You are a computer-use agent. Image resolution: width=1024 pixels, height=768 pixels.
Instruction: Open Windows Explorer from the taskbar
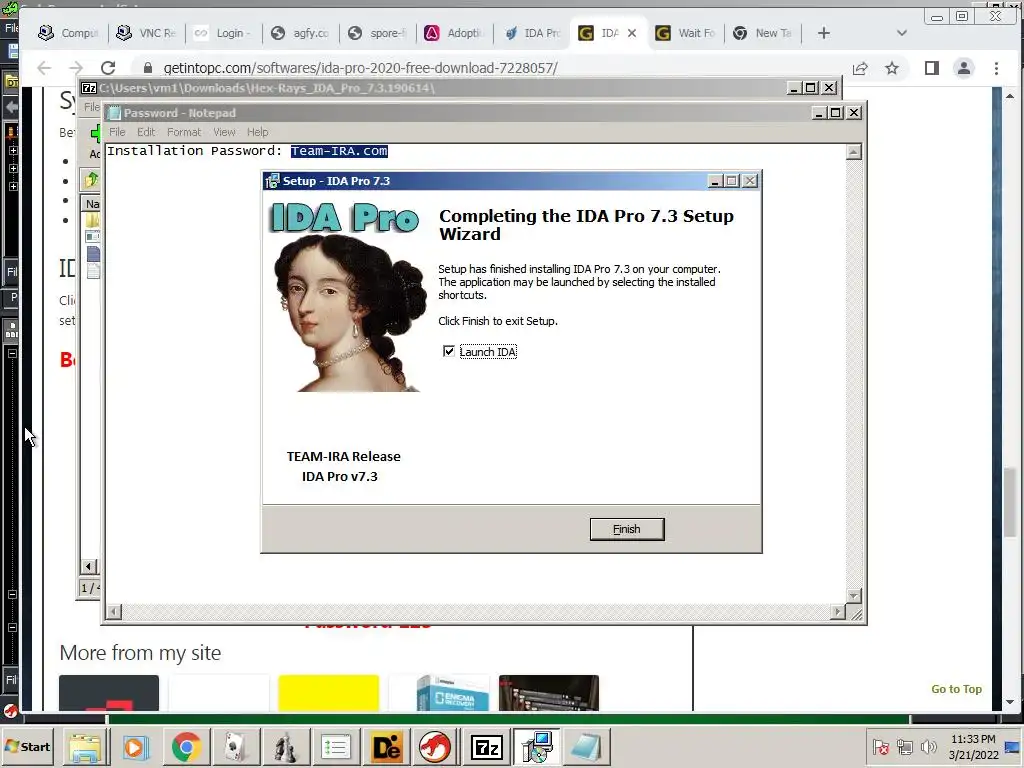click(86, 747)
